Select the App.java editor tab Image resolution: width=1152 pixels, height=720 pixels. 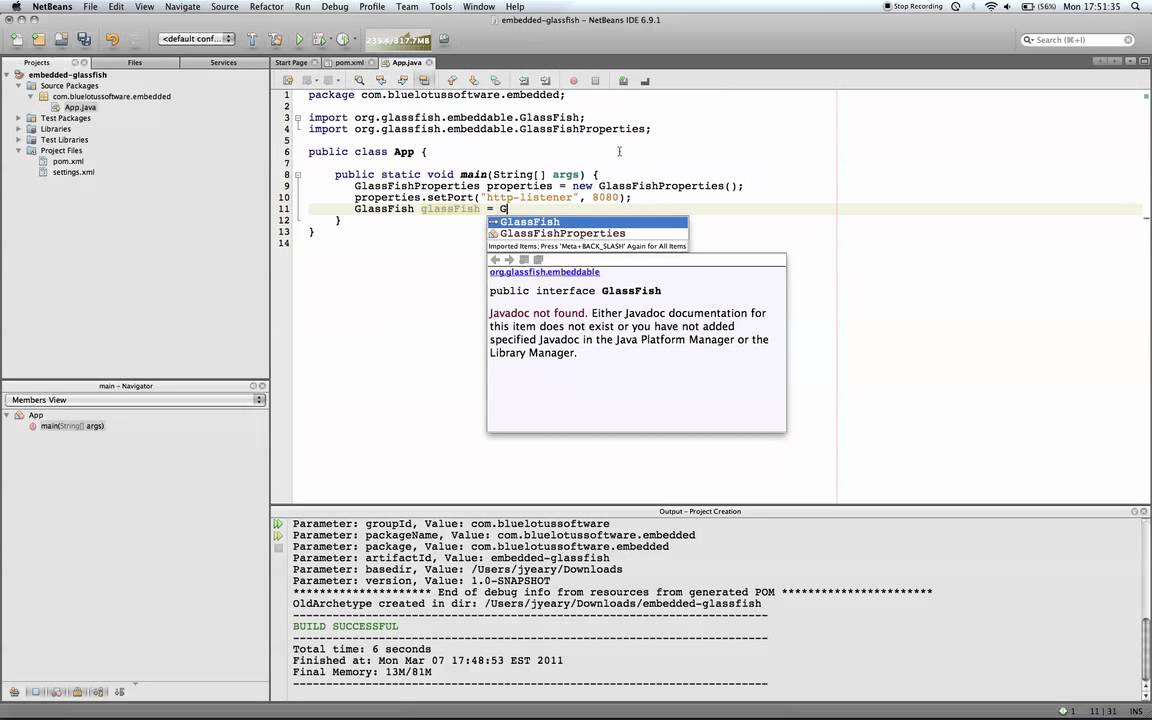click(x=406, y=62)
